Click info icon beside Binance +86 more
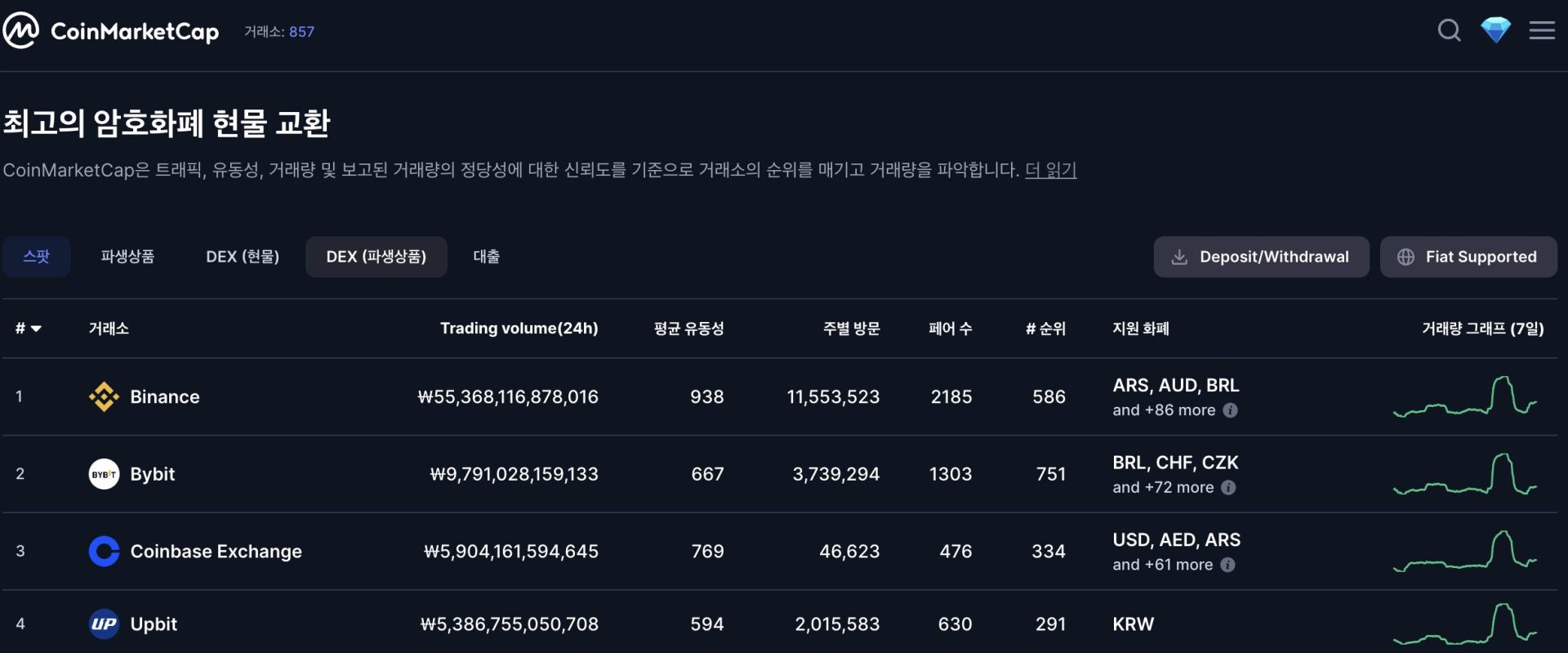Viewport: 1568px width, 653px height. [x=1231, y=410]
